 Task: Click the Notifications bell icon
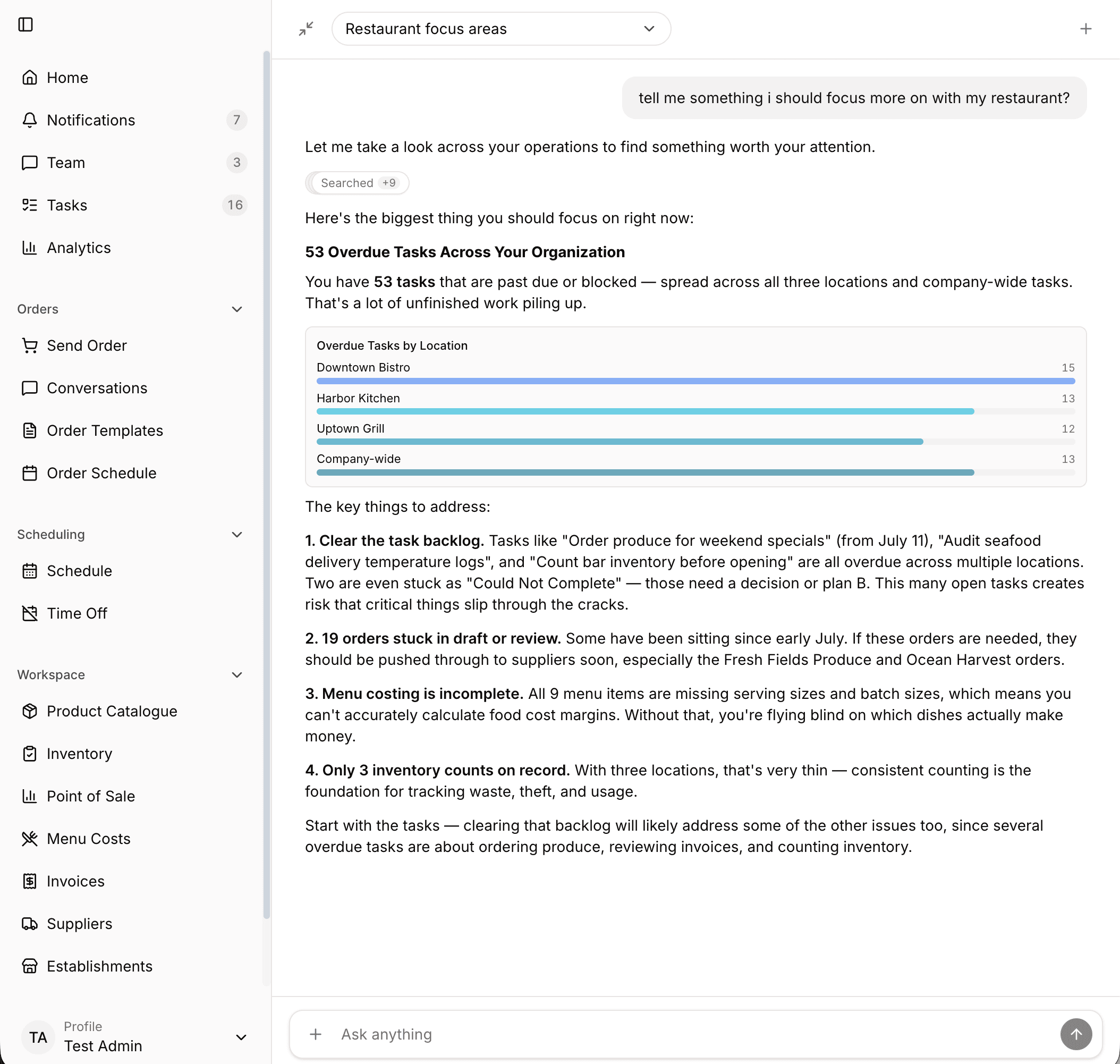click(x=30, y=120)
